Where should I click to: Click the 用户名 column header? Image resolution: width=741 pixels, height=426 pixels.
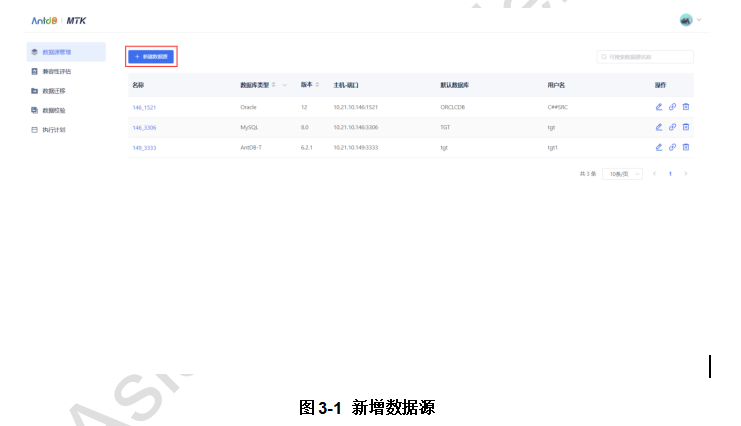tap(556, 85)
